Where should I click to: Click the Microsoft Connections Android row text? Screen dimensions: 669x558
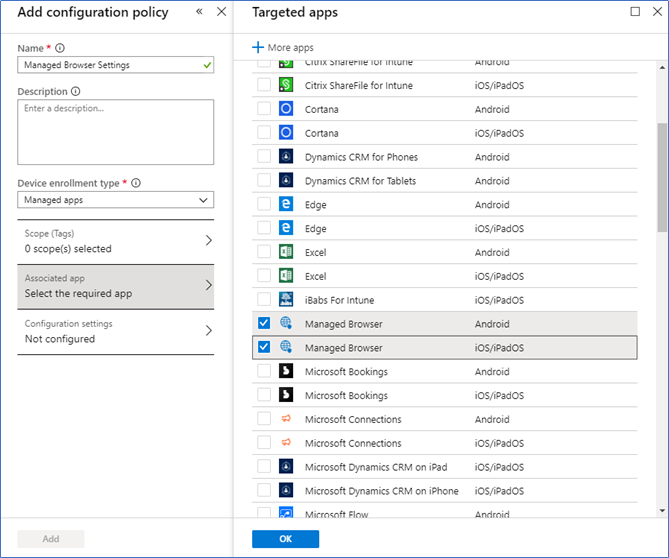pyautogui.click(x=353, y=419)
